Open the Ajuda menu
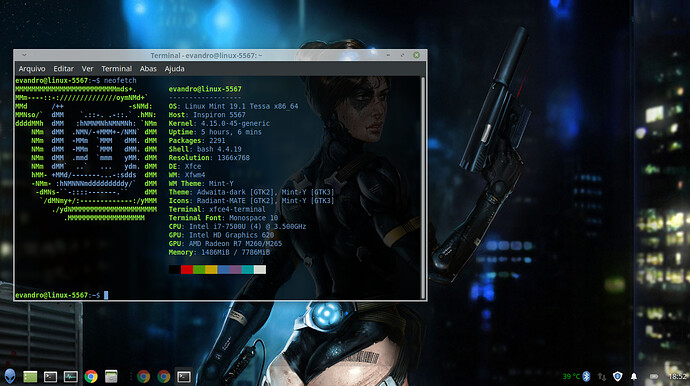 tap(174, 69)
